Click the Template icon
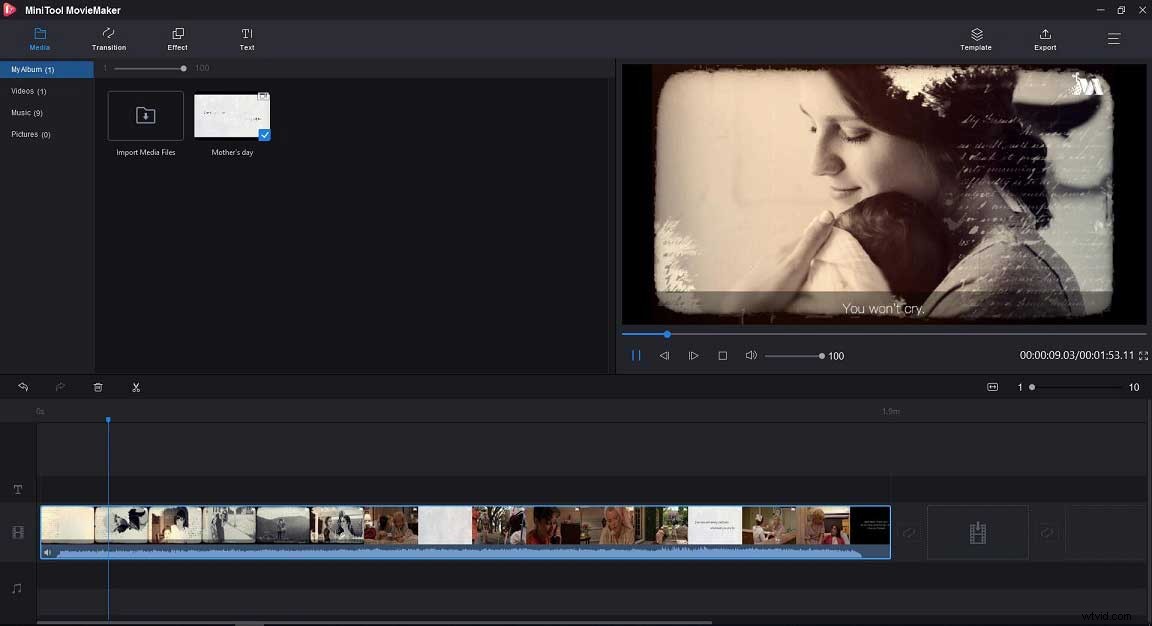 tap(975, 40)
